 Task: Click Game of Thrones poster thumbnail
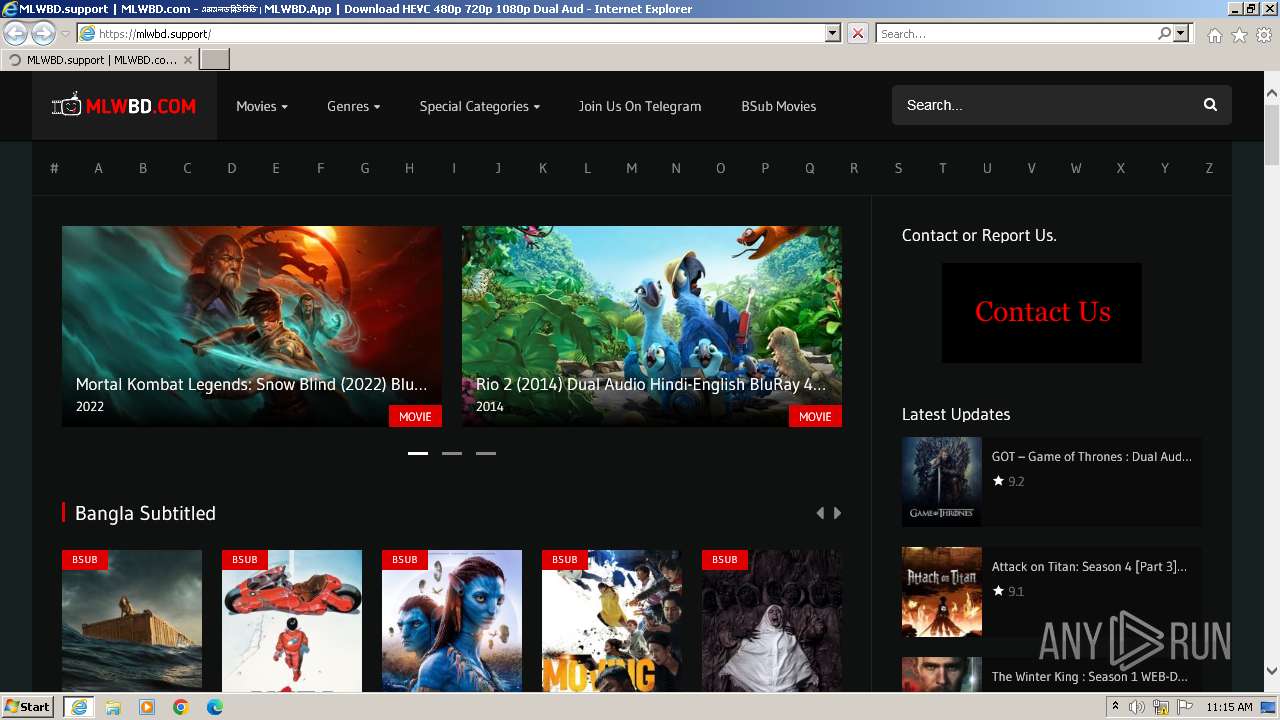[x=942, y=482]
